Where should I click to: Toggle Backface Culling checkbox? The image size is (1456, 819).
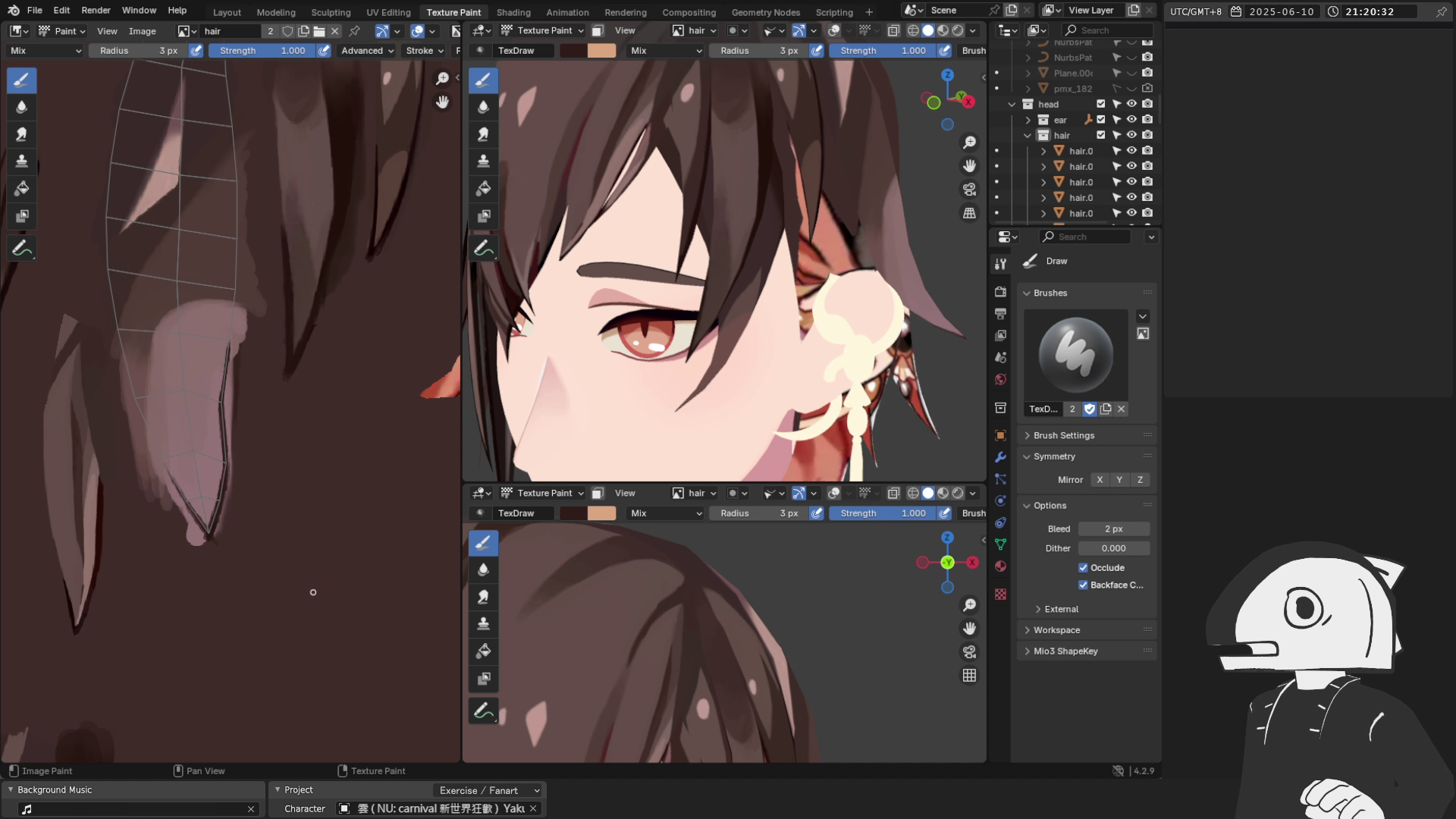[x=1083, y=585]
